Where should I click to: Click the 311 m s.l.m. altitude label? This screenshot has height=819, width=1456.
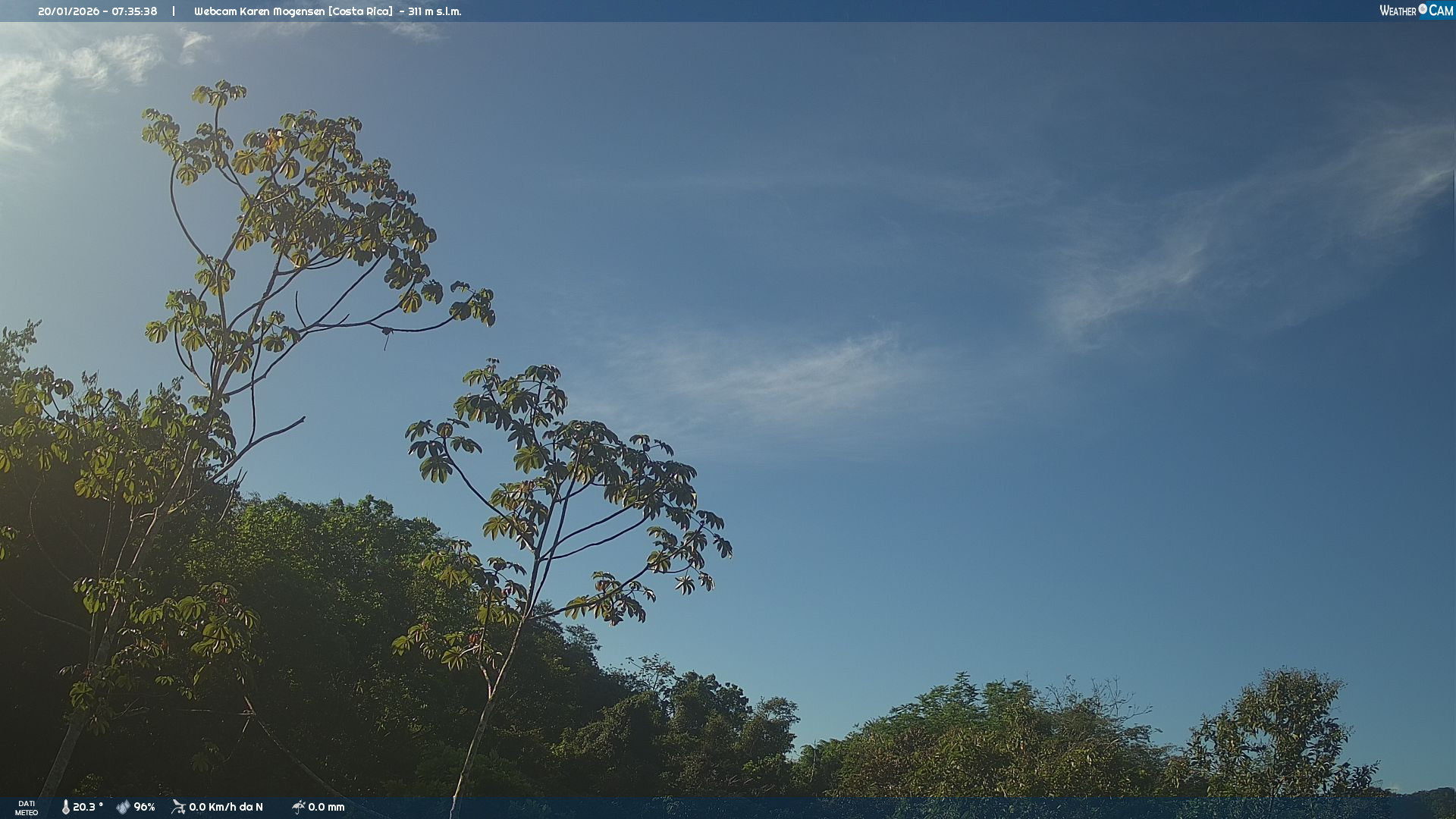coord(434,11)
